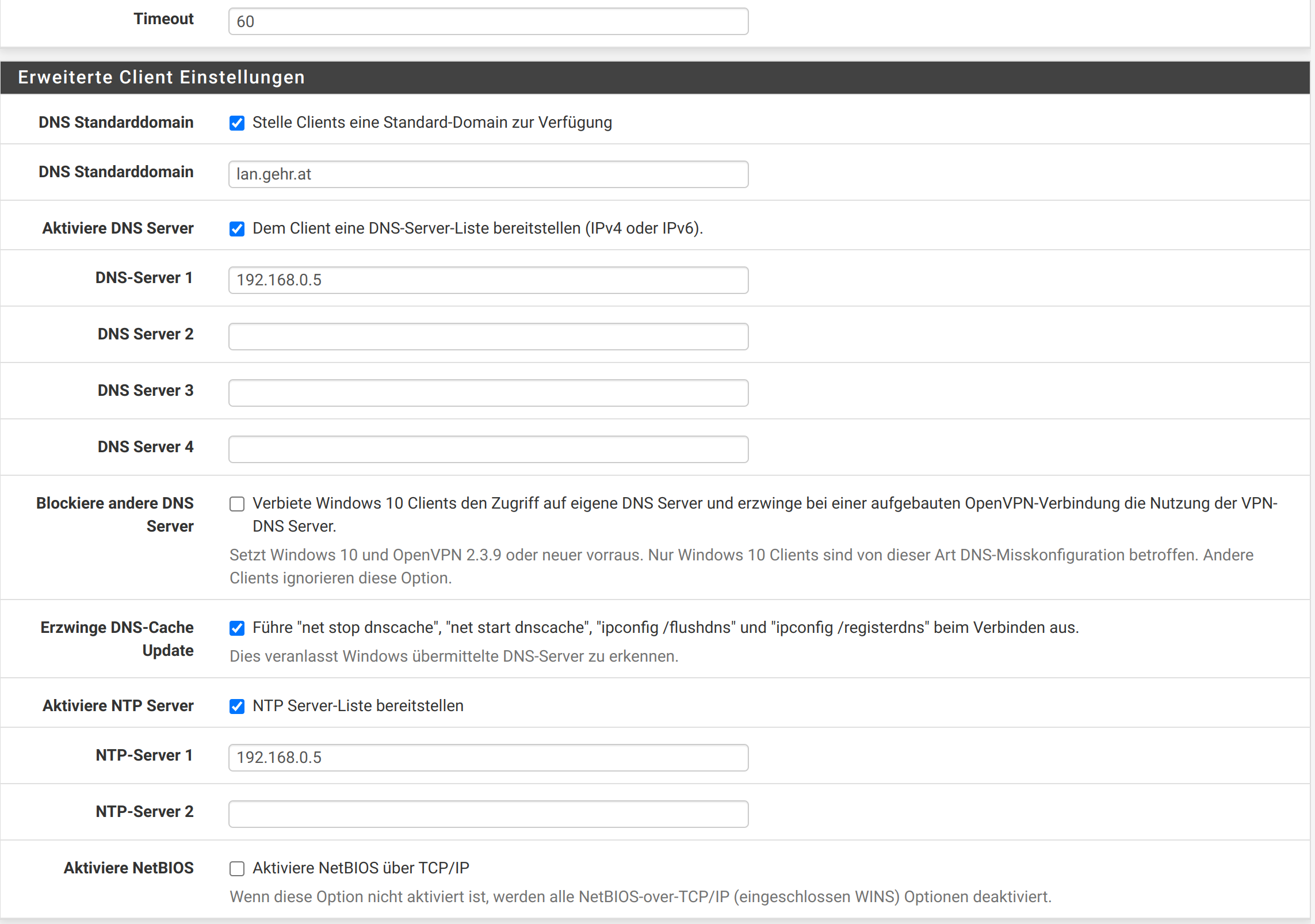Uncheck Aktiviere DNS Server checkbox
This screenshot has width=1315, height=924.
237,229
